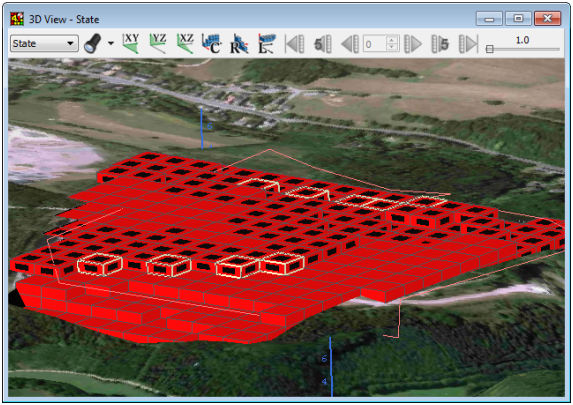Image resolution: width=573 pixels, height=405 pixels.
Task: Switch to the YZ plane view
Action: pyautogui.click(x=158, y=43)
